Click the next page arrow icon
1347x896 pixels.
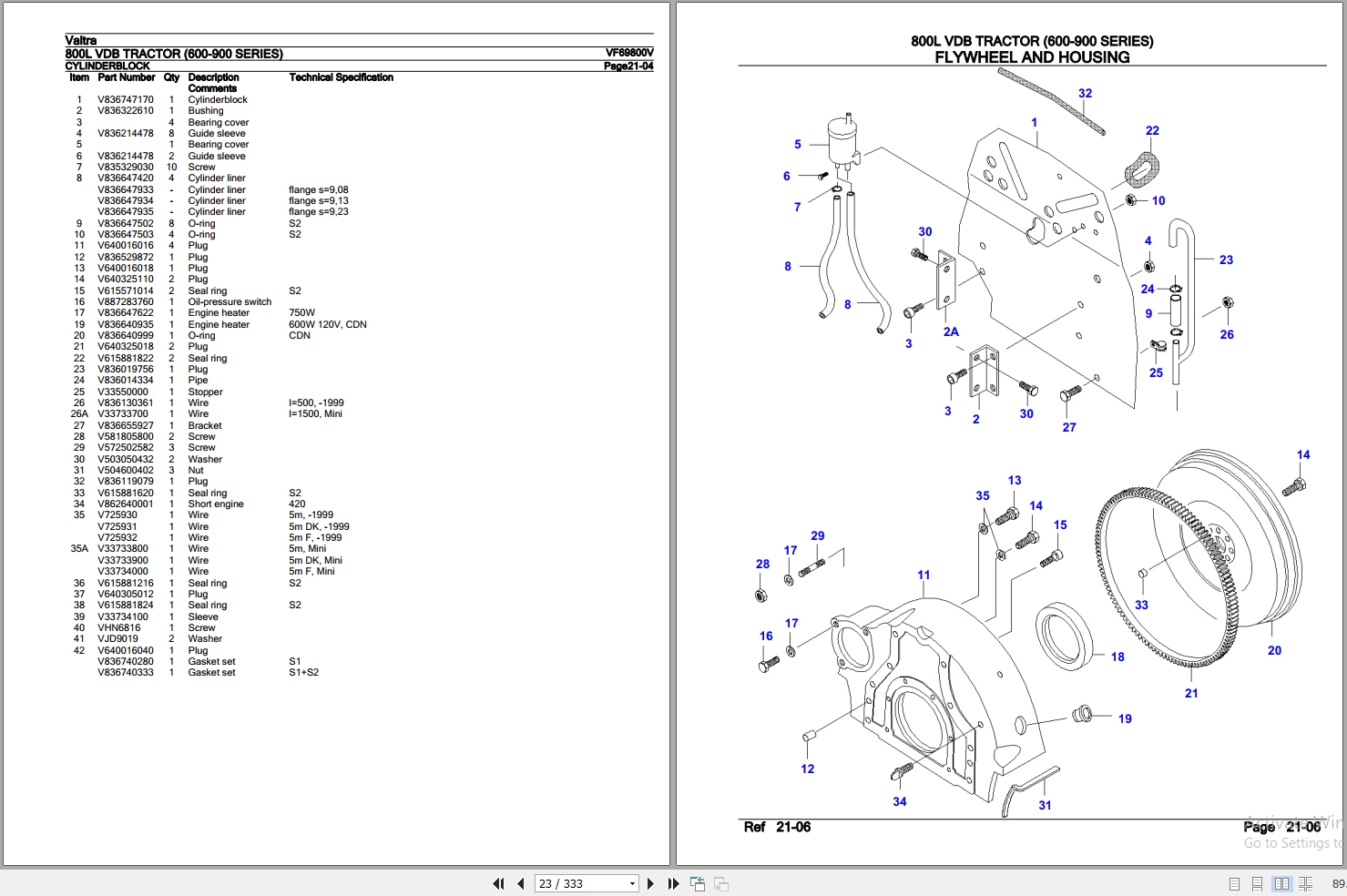click(x=650, y=883)
